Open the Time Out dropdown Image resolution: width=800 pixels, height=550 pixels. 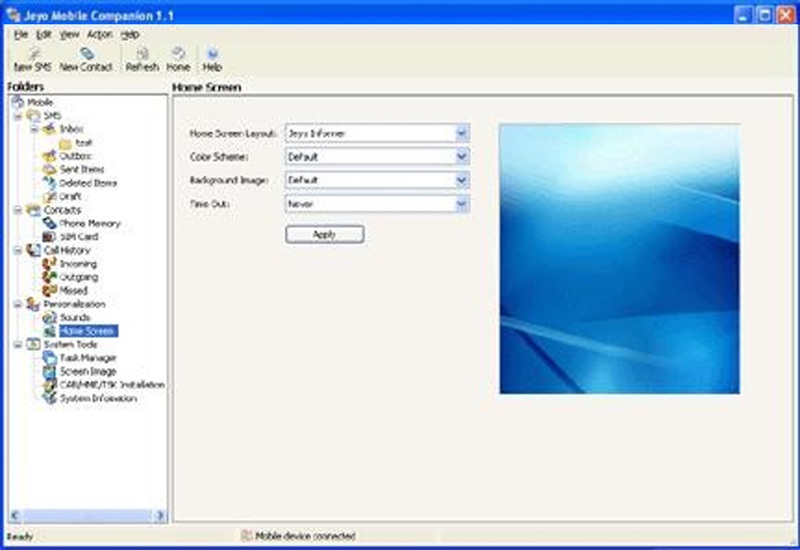(x=461, y=204)
